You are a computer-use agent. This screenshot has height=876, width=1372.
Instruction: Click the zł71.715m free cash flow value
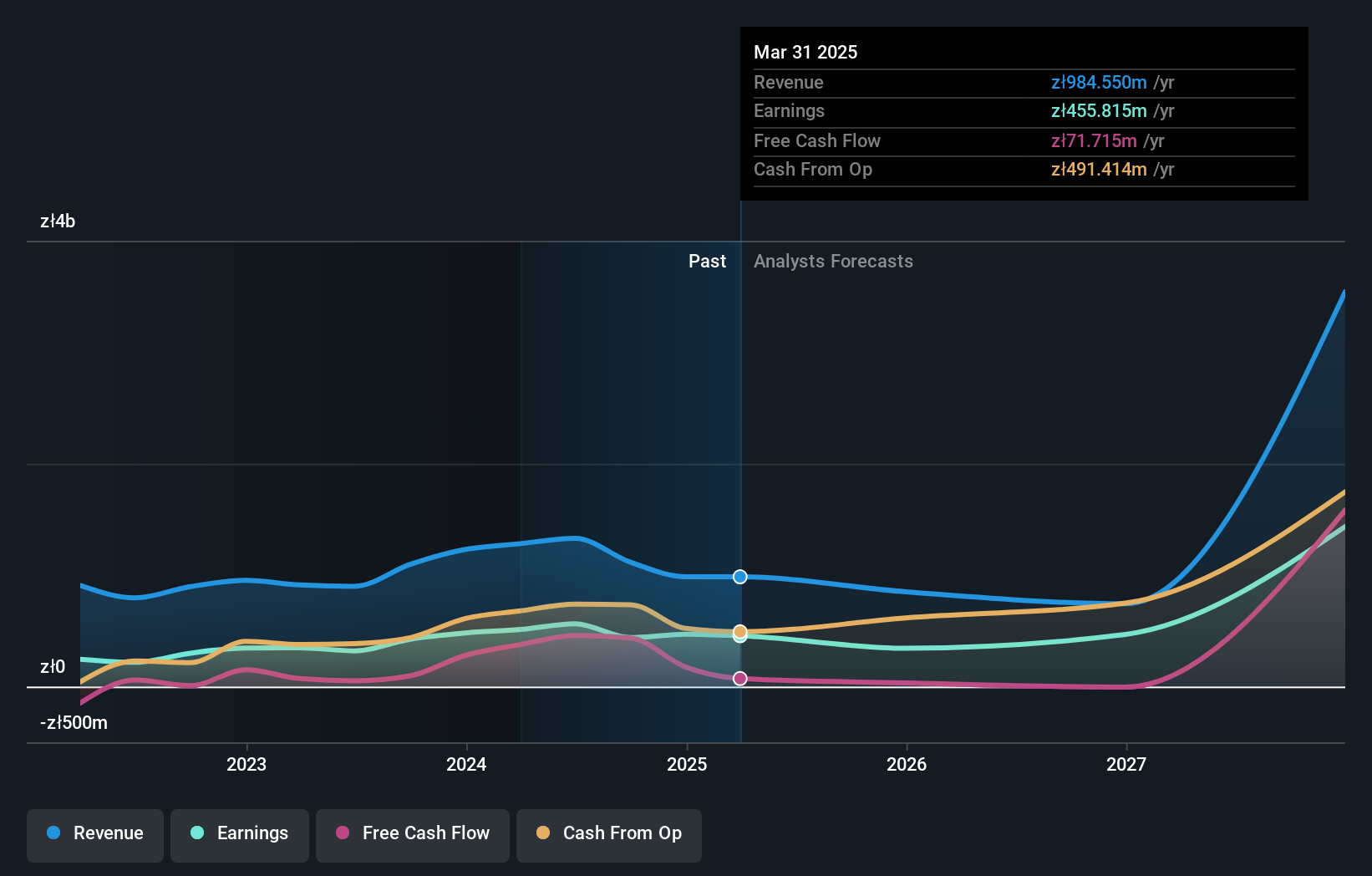(x=1094, y=140)
